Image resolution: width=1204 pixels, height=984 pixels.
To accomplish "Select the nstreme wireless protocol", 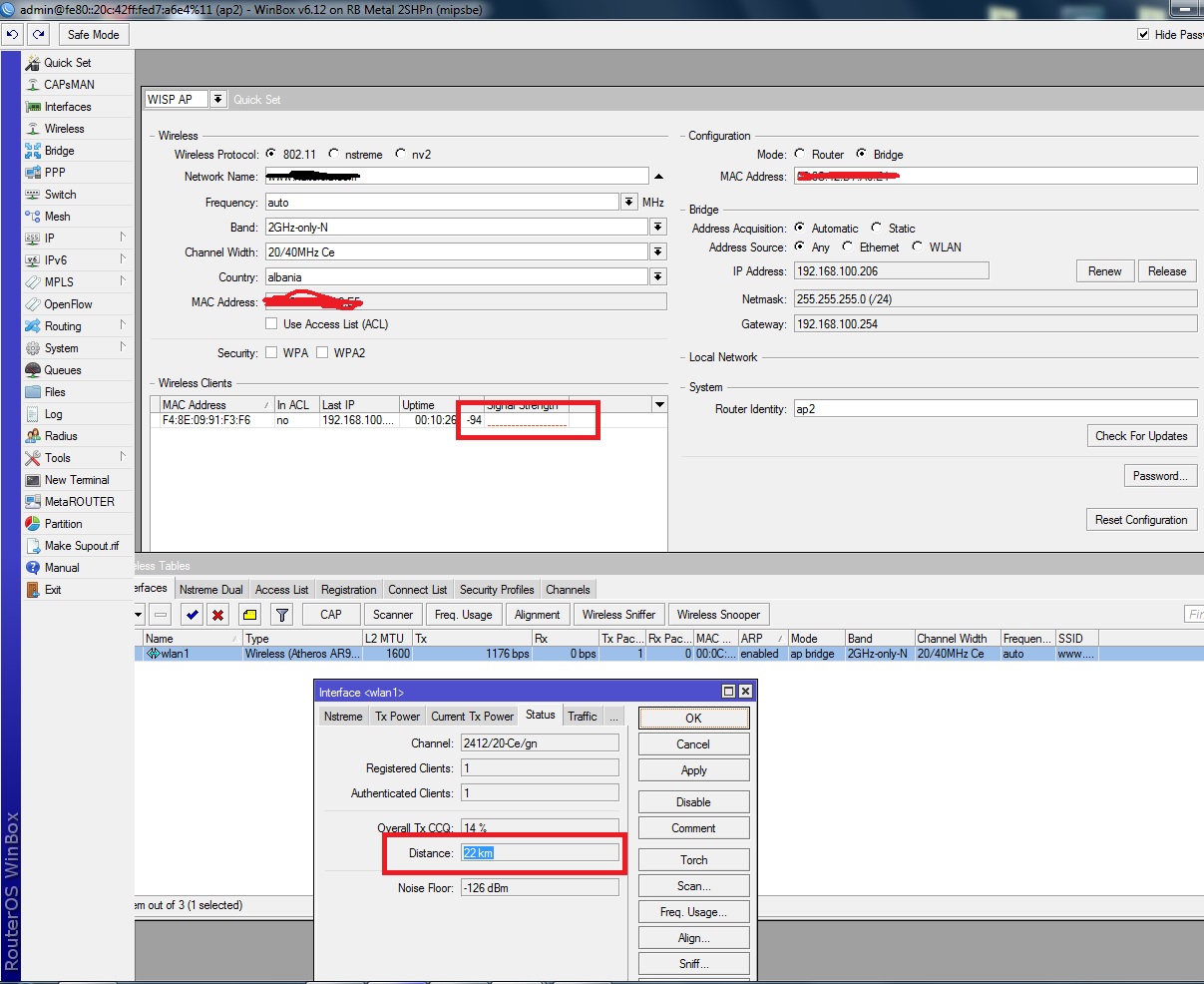I will click(x=333, y=155).
